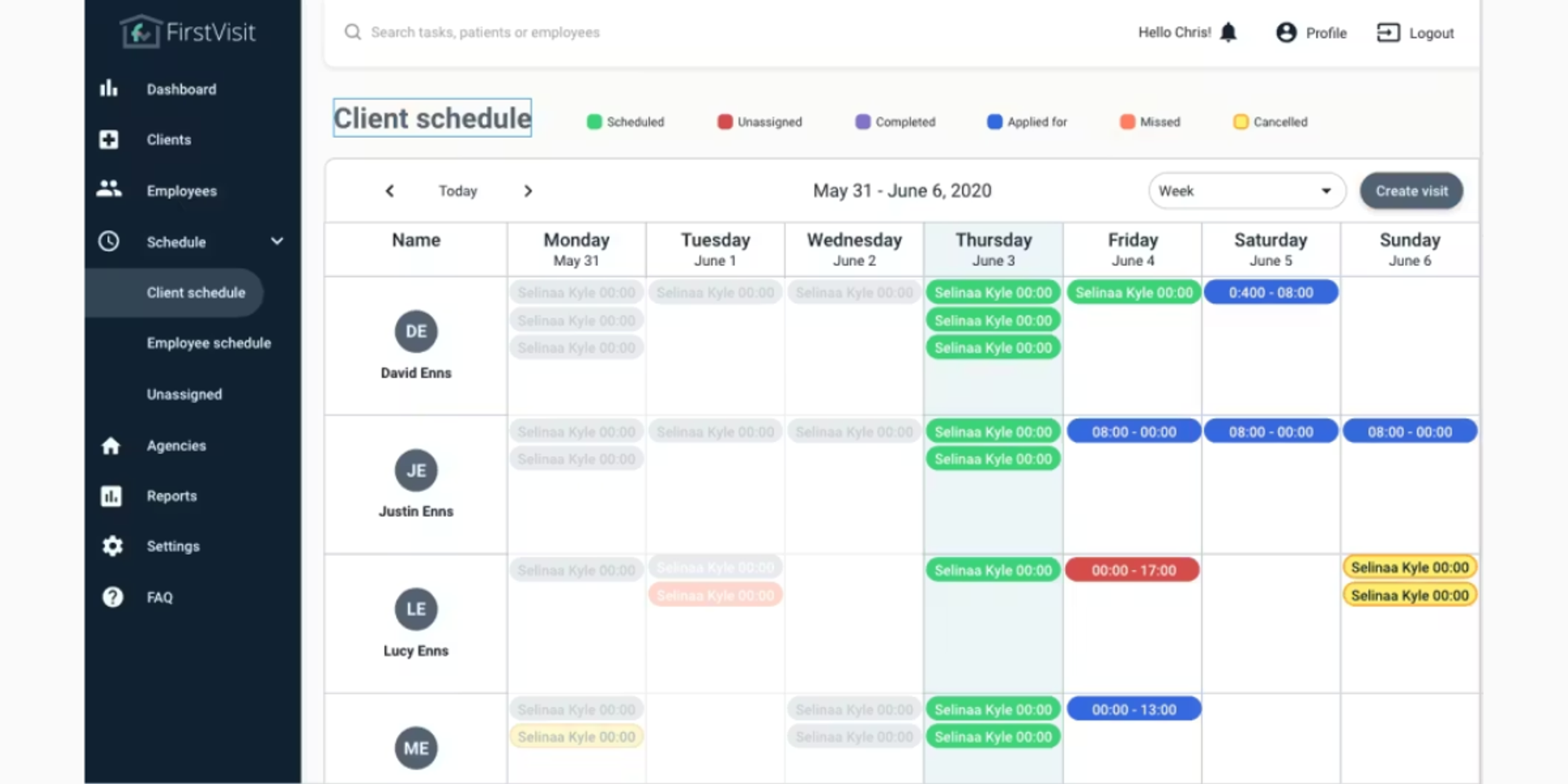Click the Unassigned red legend swatch

pyautogui.click(x=725, y=122)
